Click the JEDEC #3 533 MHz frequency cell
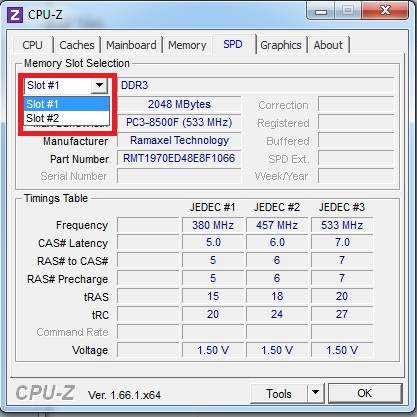 342,225
